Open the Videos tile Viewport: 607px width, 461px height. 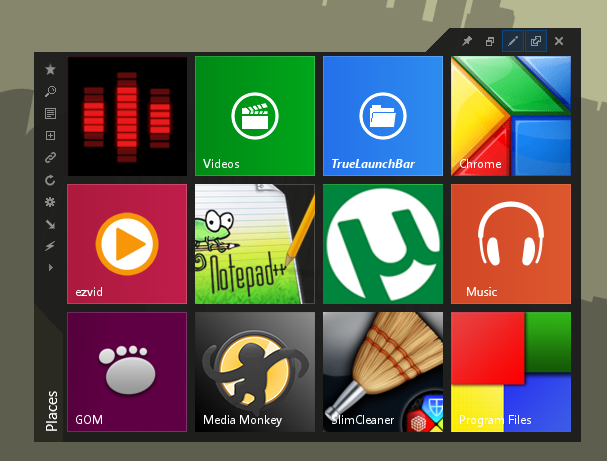(255, 116)
